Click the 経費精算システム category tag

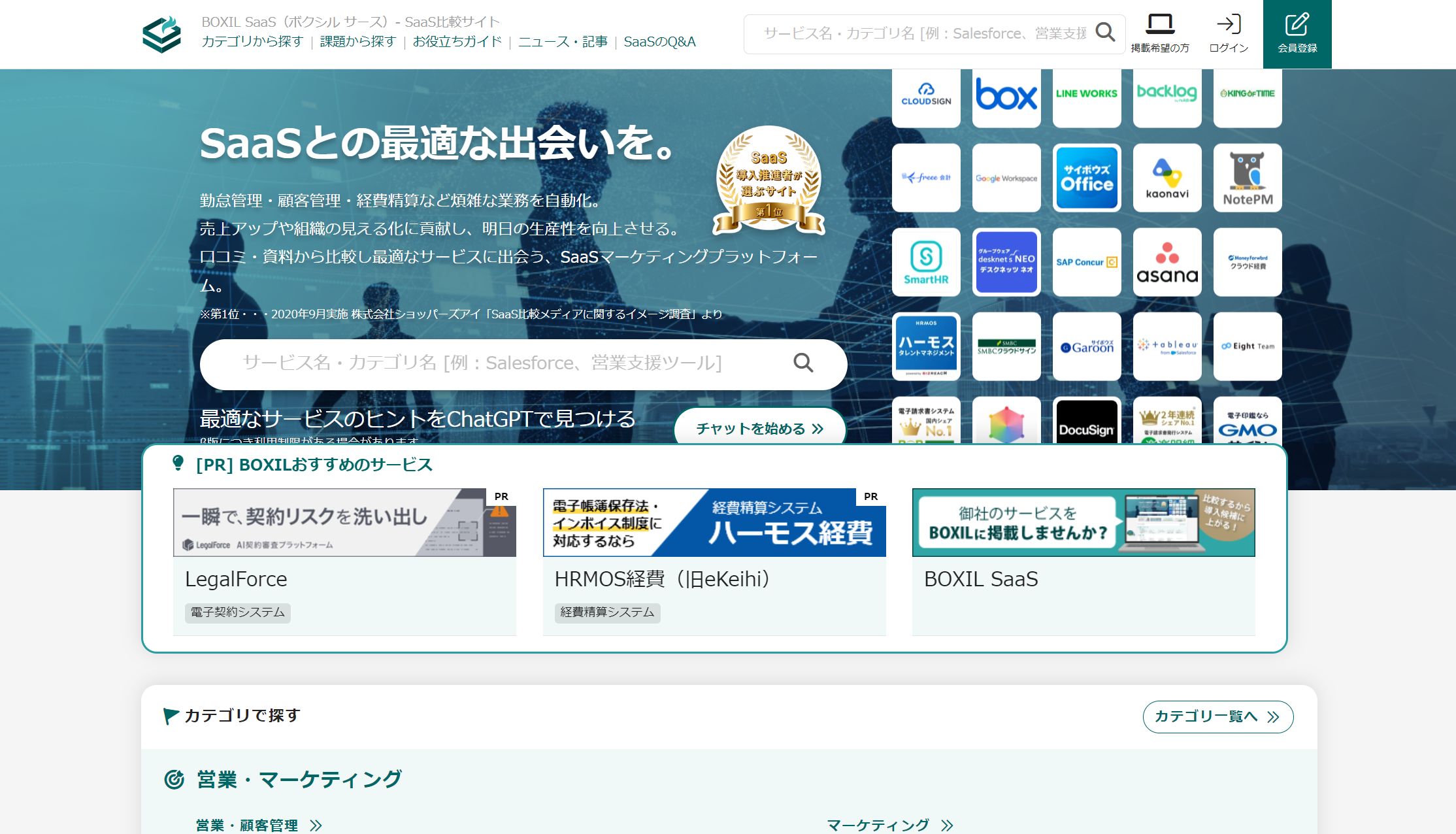pos(607,612)
